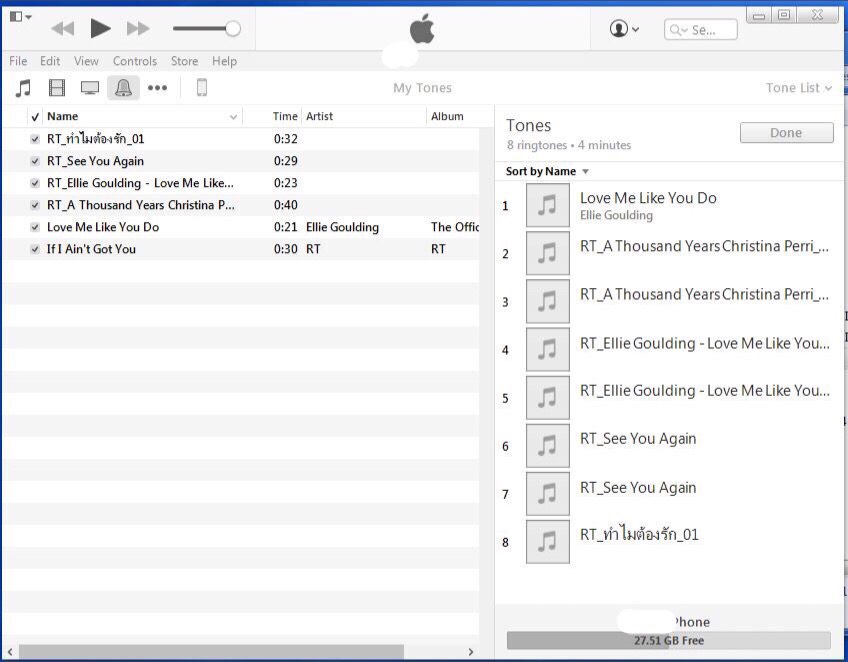Select artwork of tone number 2

pyautogui.click(x=547, y=253)
